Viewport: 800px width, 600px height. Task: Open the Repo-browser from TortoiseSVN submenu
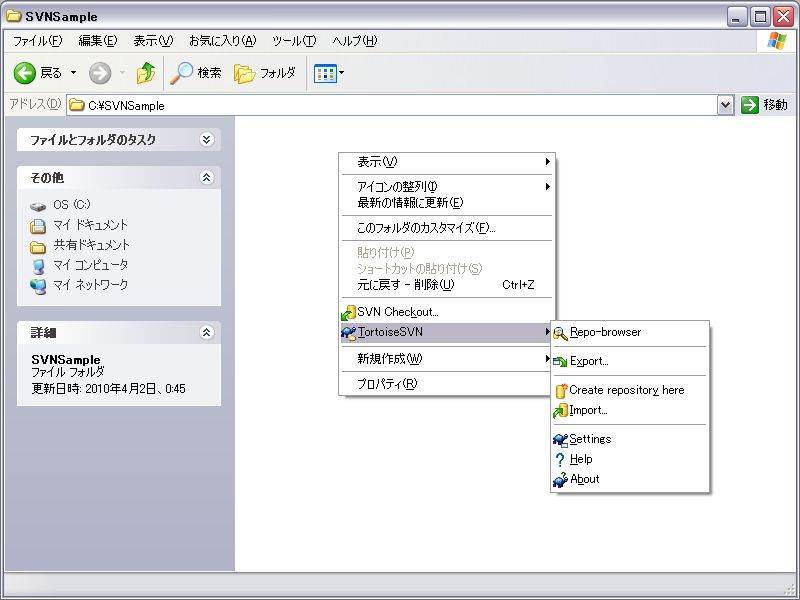point(603,331)
